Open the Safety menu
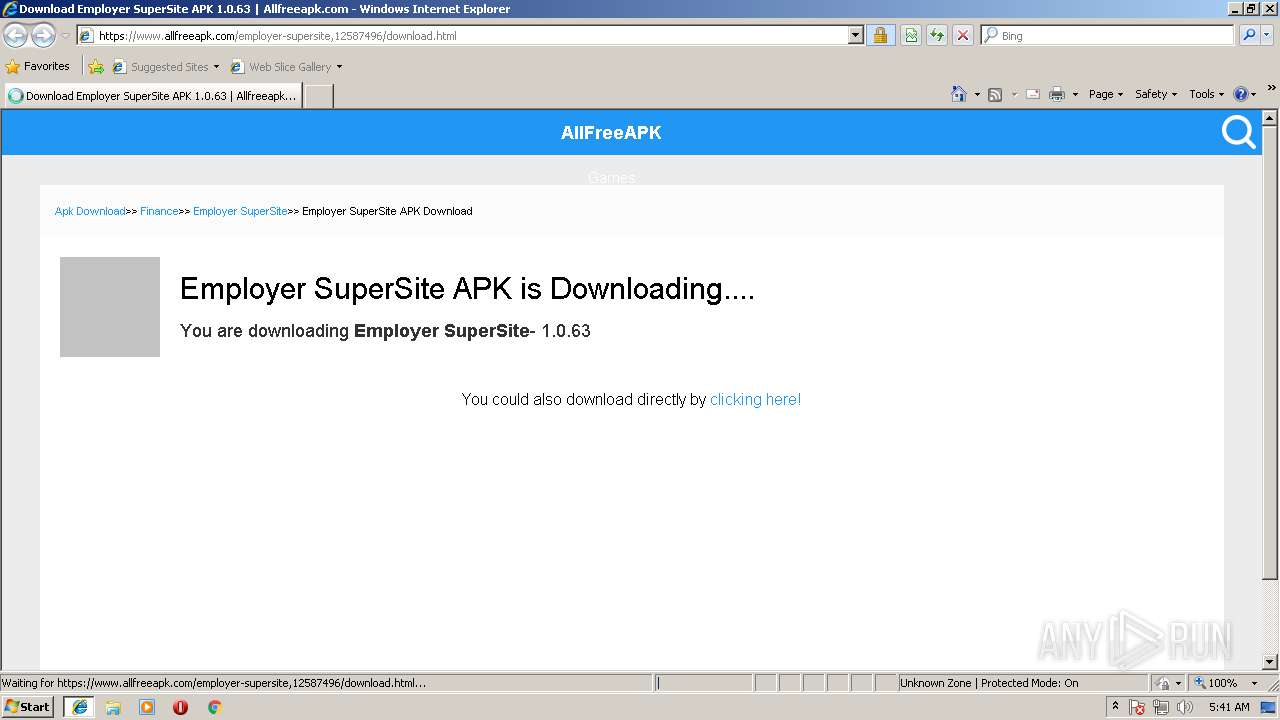The image size is (1280, 720). [1155, 94]
